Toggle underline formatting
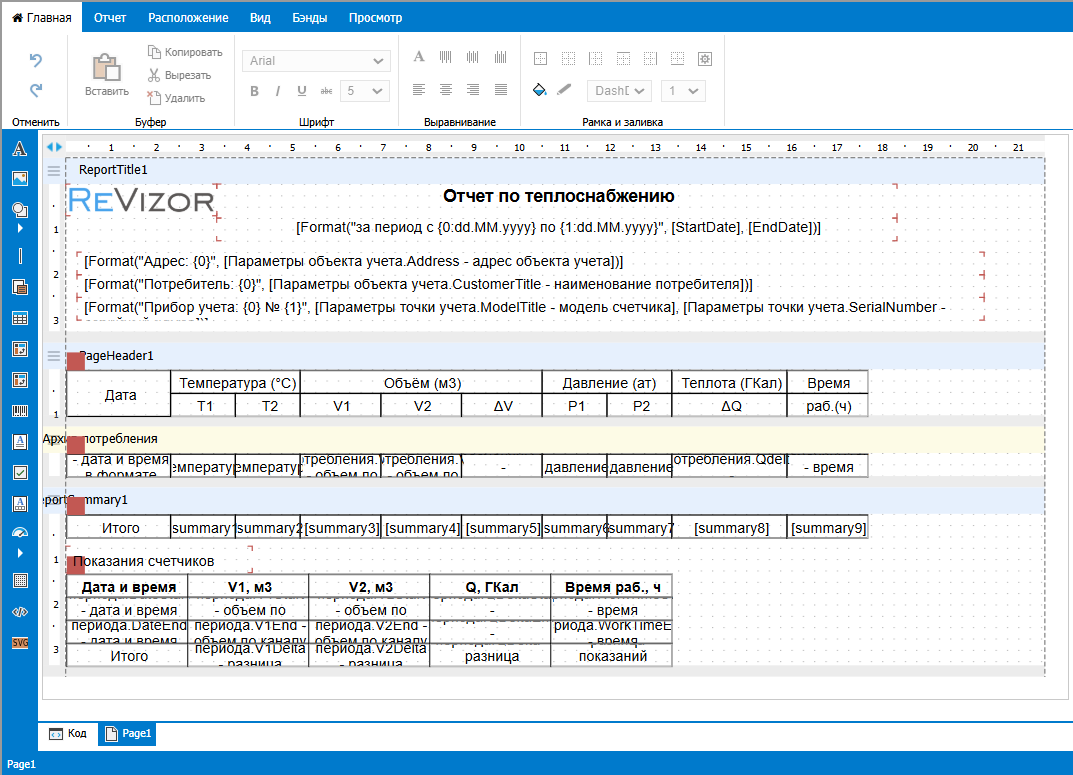The width and height of the screenshot is (1073, 775). [302, 91]
